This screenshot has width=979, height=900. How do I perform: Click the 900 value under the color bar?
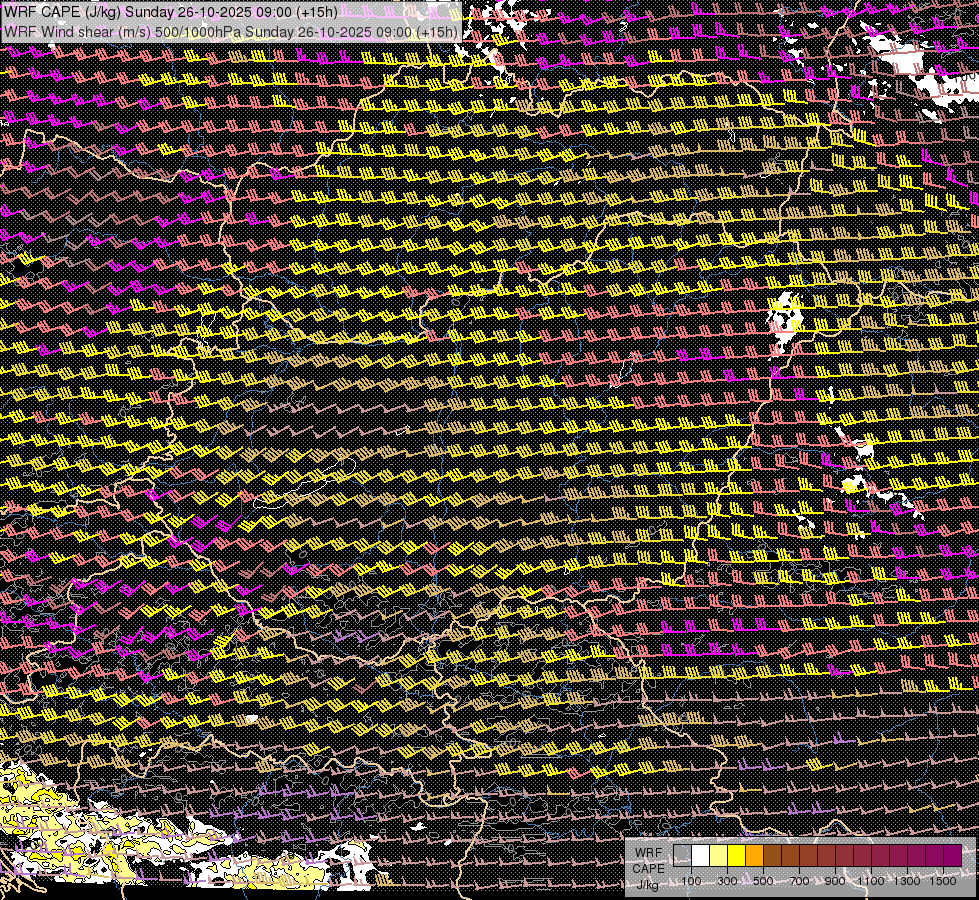click(x=835, y=881)
